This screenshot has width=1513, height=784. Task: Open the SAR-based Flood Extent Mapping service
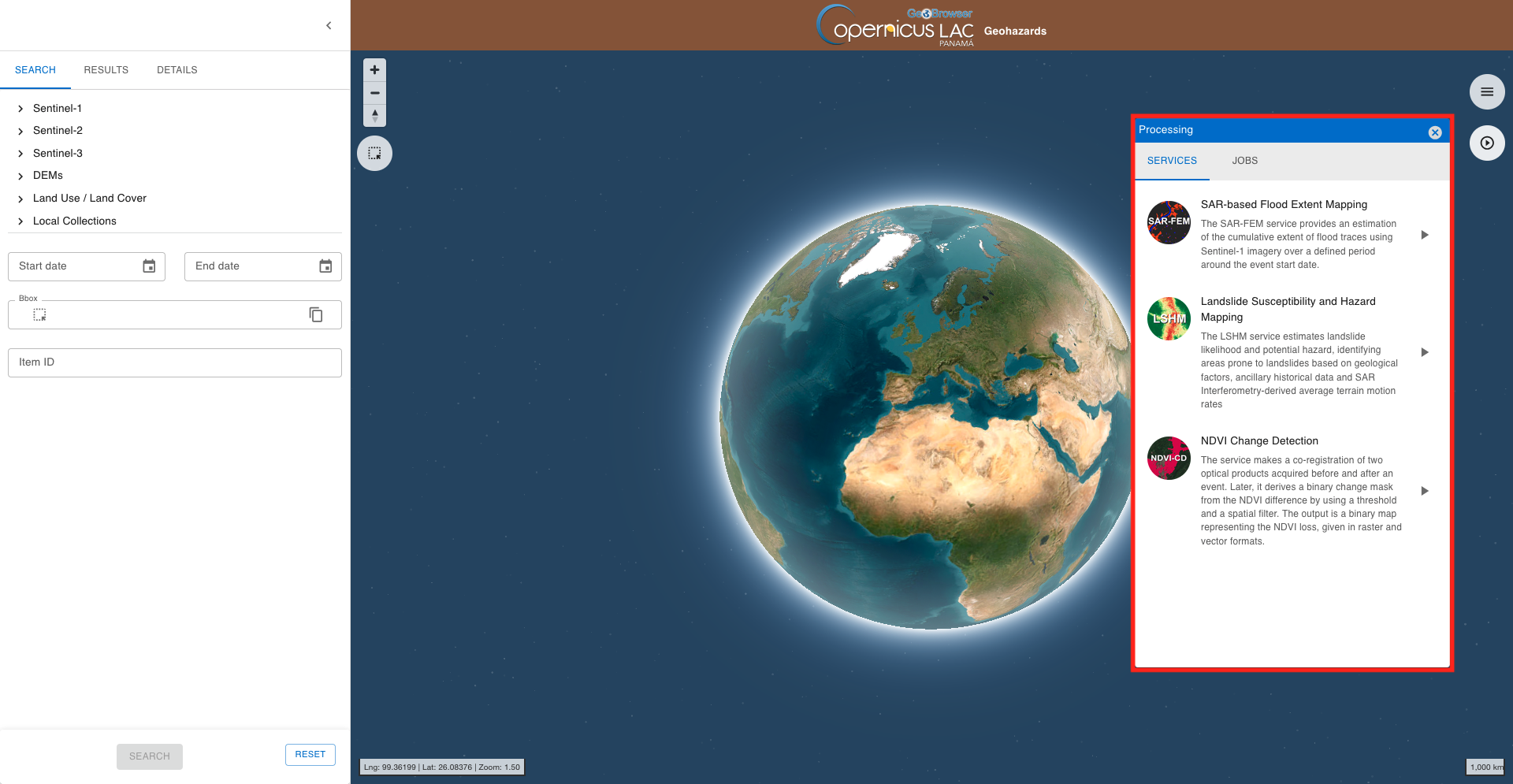(1424, 235)
